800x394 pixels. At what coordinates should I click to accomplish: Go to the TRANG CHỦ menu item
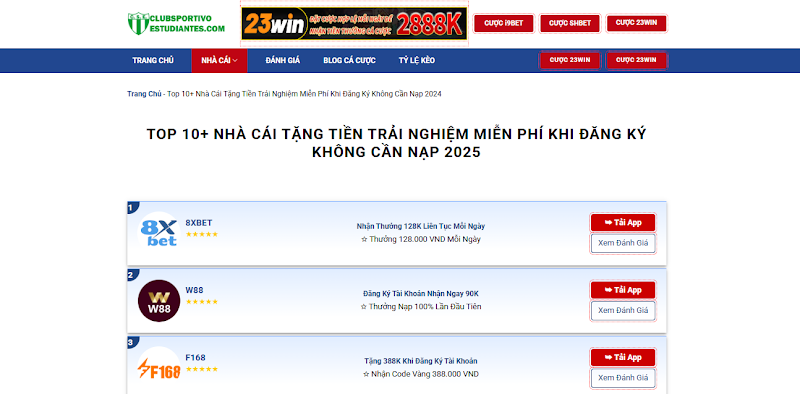(153, 60)
